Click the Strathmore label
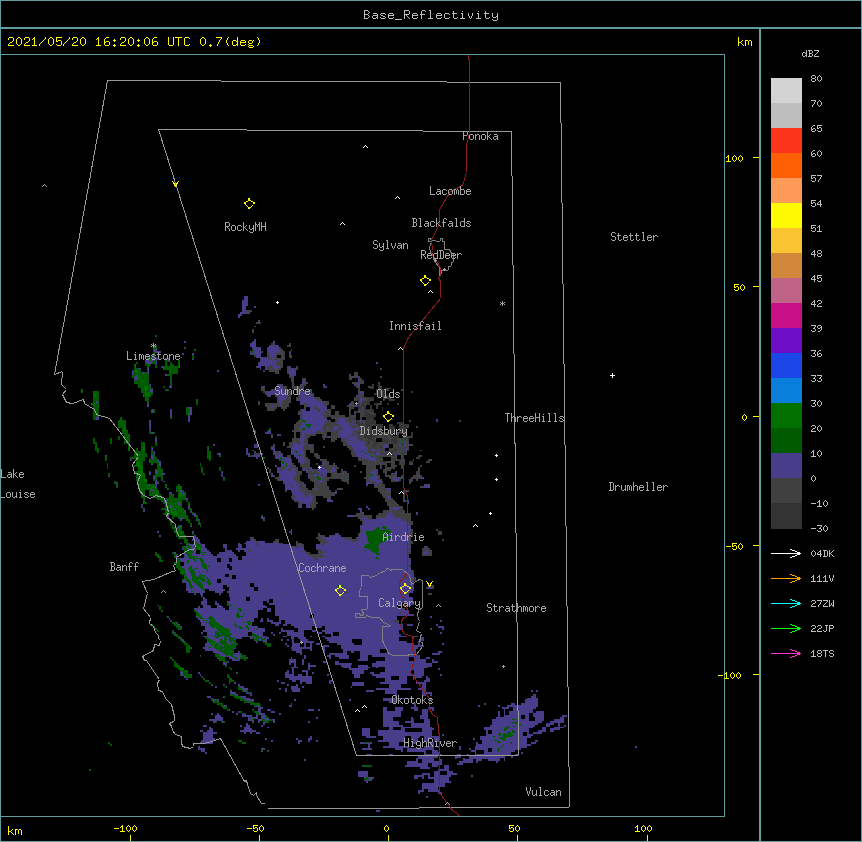This screenshot has height=842, width=862. pos(516,608)
